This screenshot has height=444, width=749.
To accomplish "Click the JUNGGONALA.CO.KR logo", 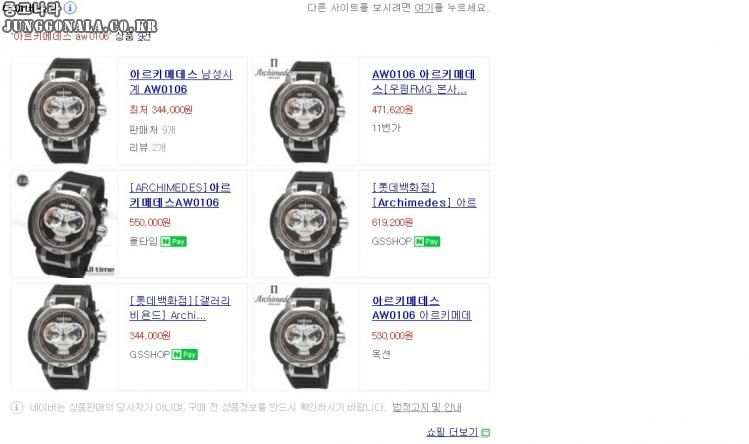I will click(80, 25).
